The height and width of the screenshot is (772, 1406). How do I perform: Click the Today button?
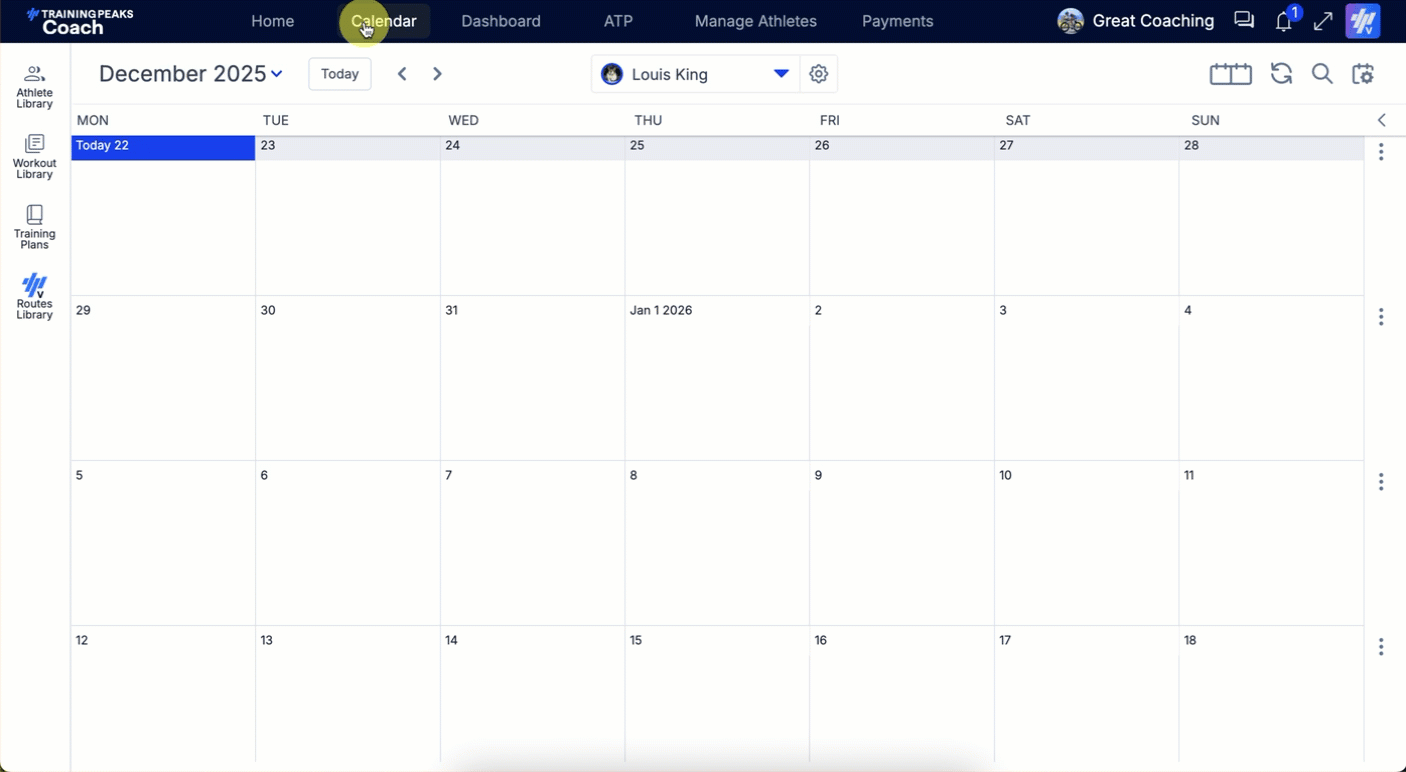[x=340, y=74]
